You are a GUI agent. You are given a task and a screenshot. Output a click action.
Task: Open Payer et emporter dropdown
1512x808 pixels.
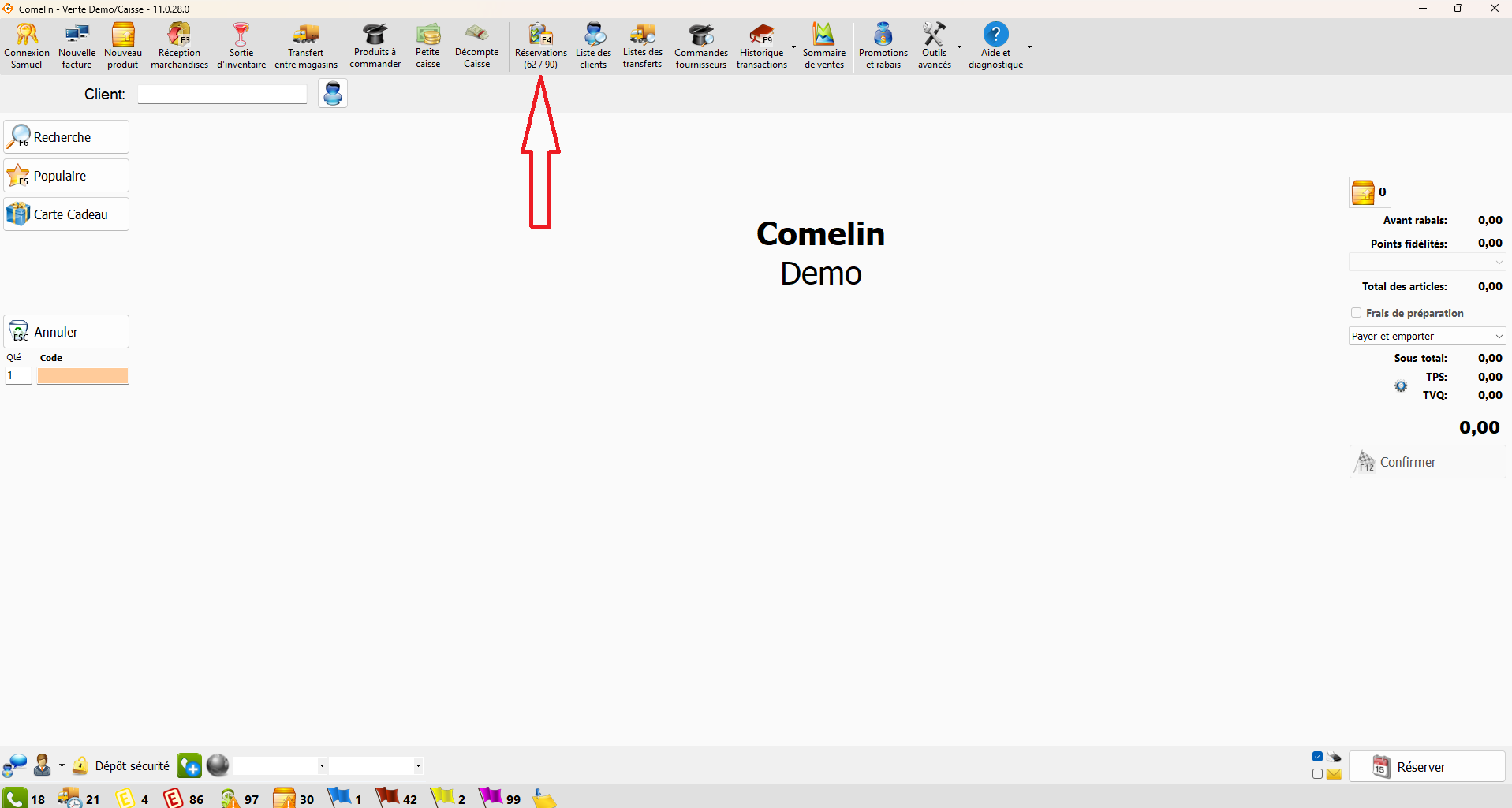pos(1427,336)
